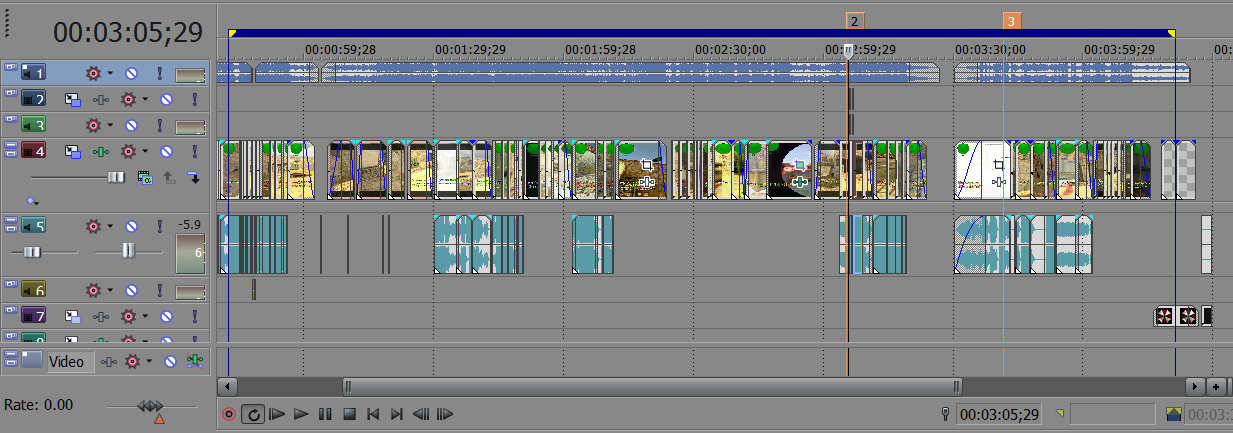Click the large timecode display 00:03:05;29
Viewport: 1233px width, 433px height.
[x=127, y=33]
